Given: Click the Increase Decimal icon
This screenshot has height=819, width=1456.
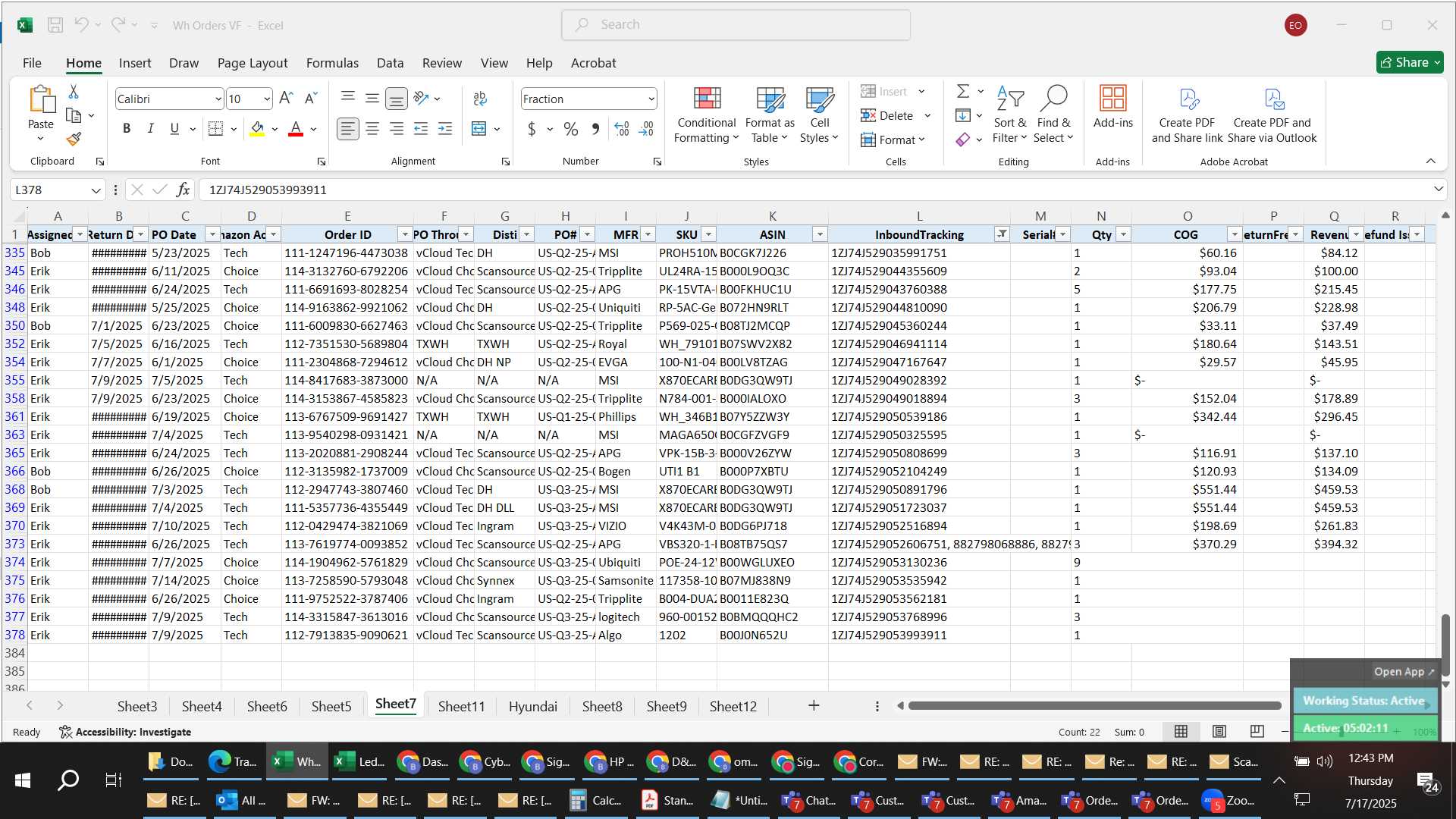Looking at the screenshot, I should pyautogui.click(x=622, y=130).
